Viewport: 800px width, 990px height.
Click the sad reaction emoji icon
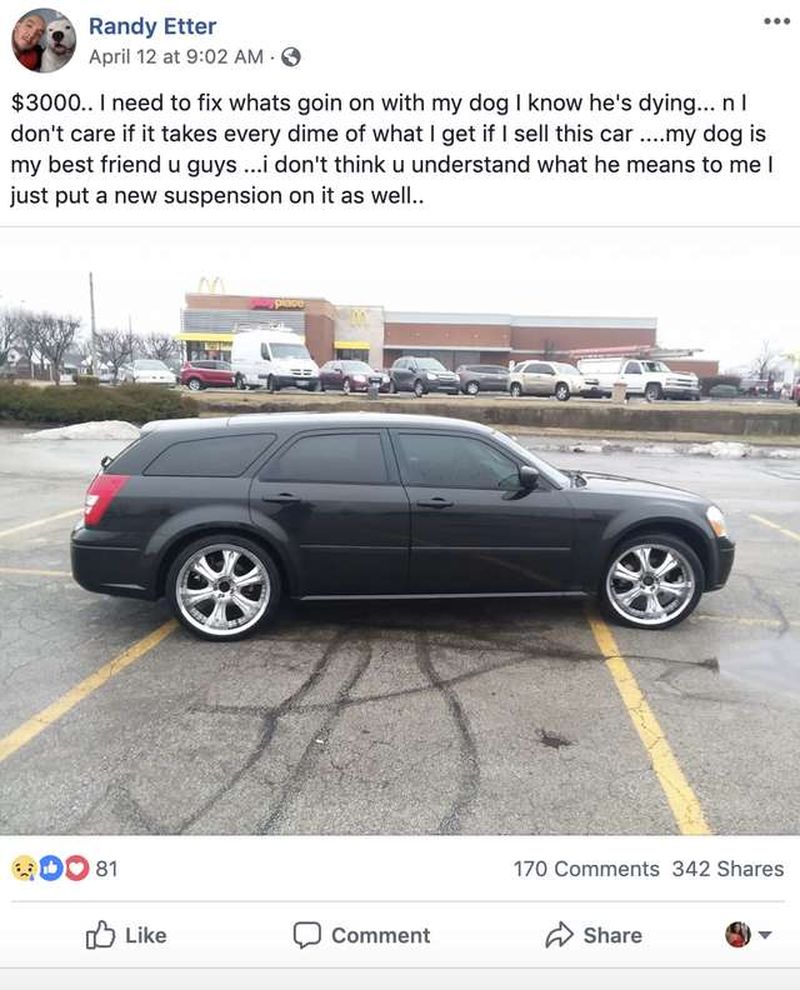[x=24, y=869]
